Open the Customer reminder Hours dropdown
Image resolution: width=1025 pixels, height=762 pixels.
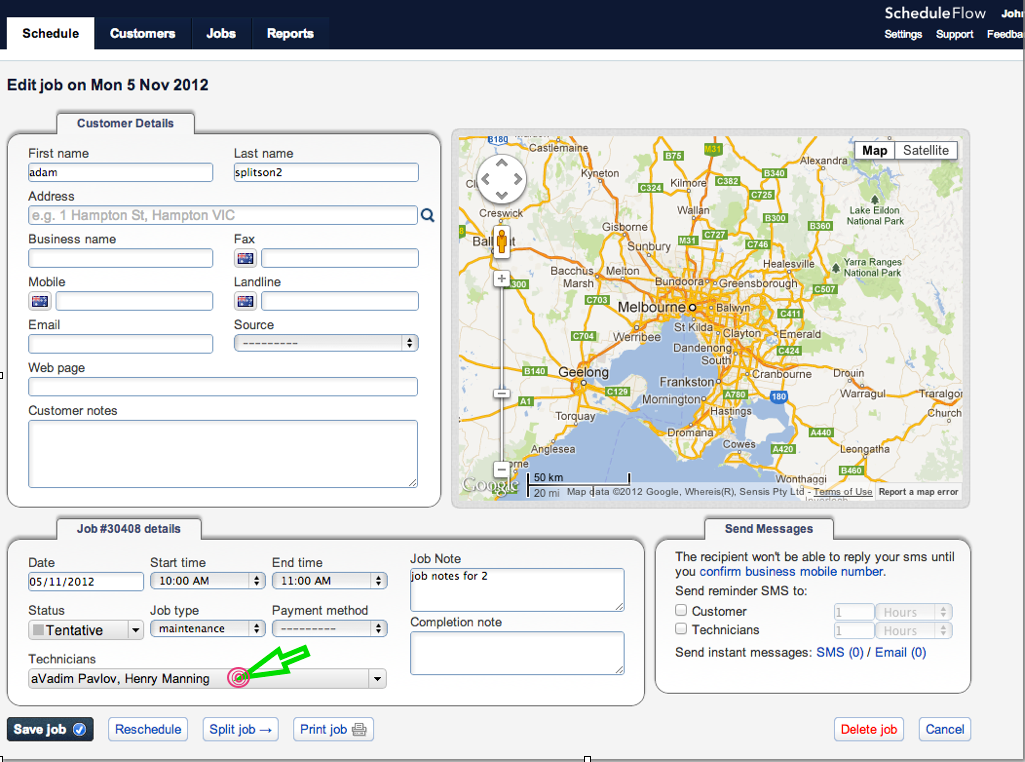(914, 612)
